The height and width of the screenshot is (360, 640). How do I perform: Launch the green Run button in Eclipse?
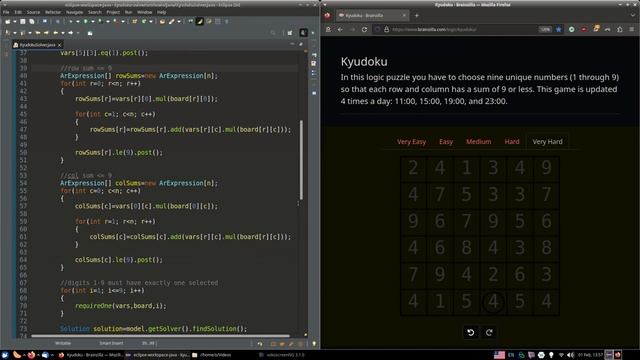point(86,21)
